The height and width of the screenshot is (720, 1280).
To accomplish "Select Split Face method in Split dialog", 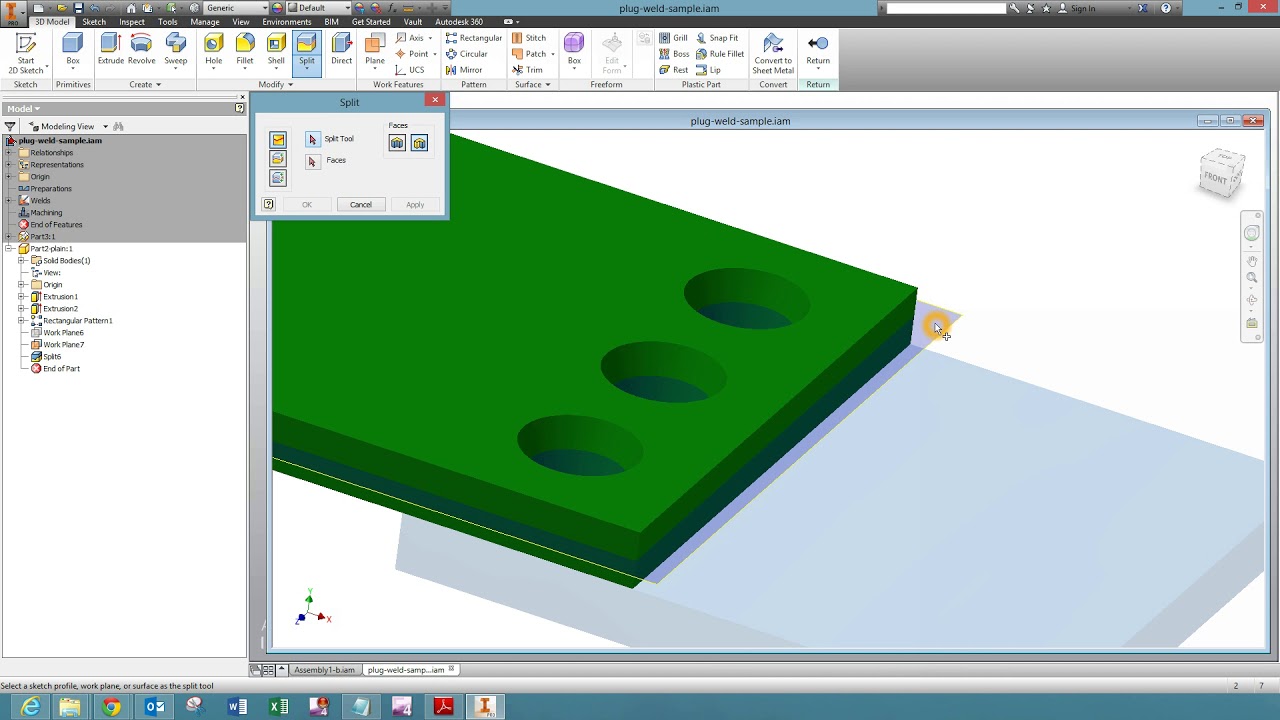I will pos(278,140).
